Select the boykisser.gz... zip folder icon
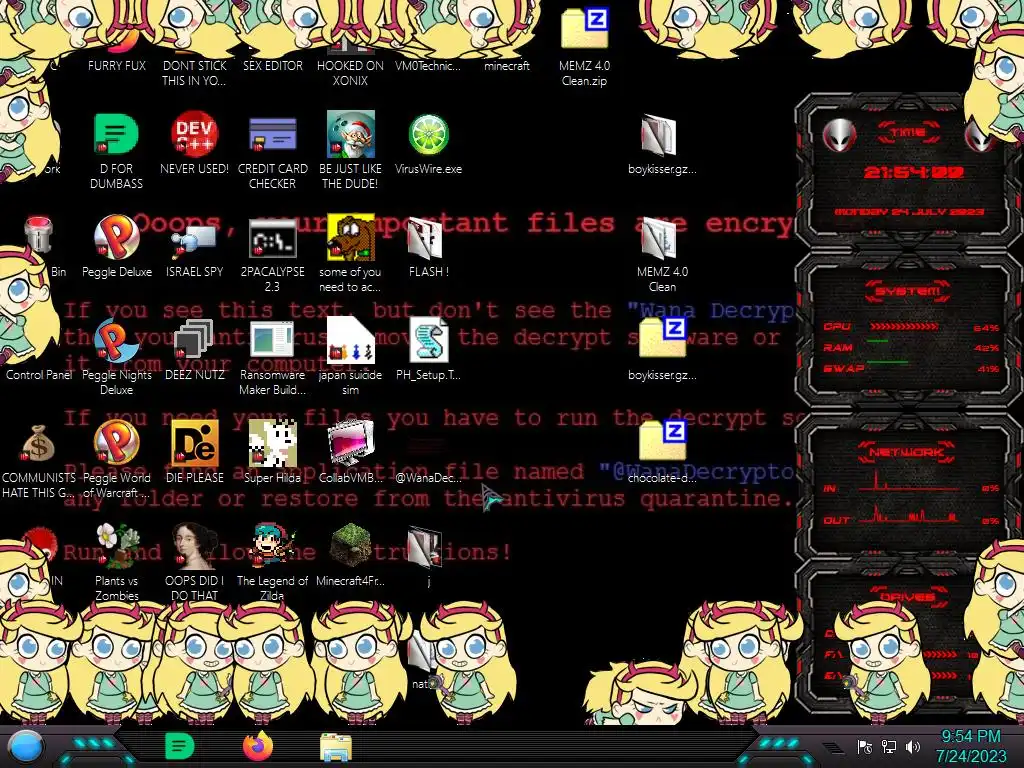 tap(662, 349)
